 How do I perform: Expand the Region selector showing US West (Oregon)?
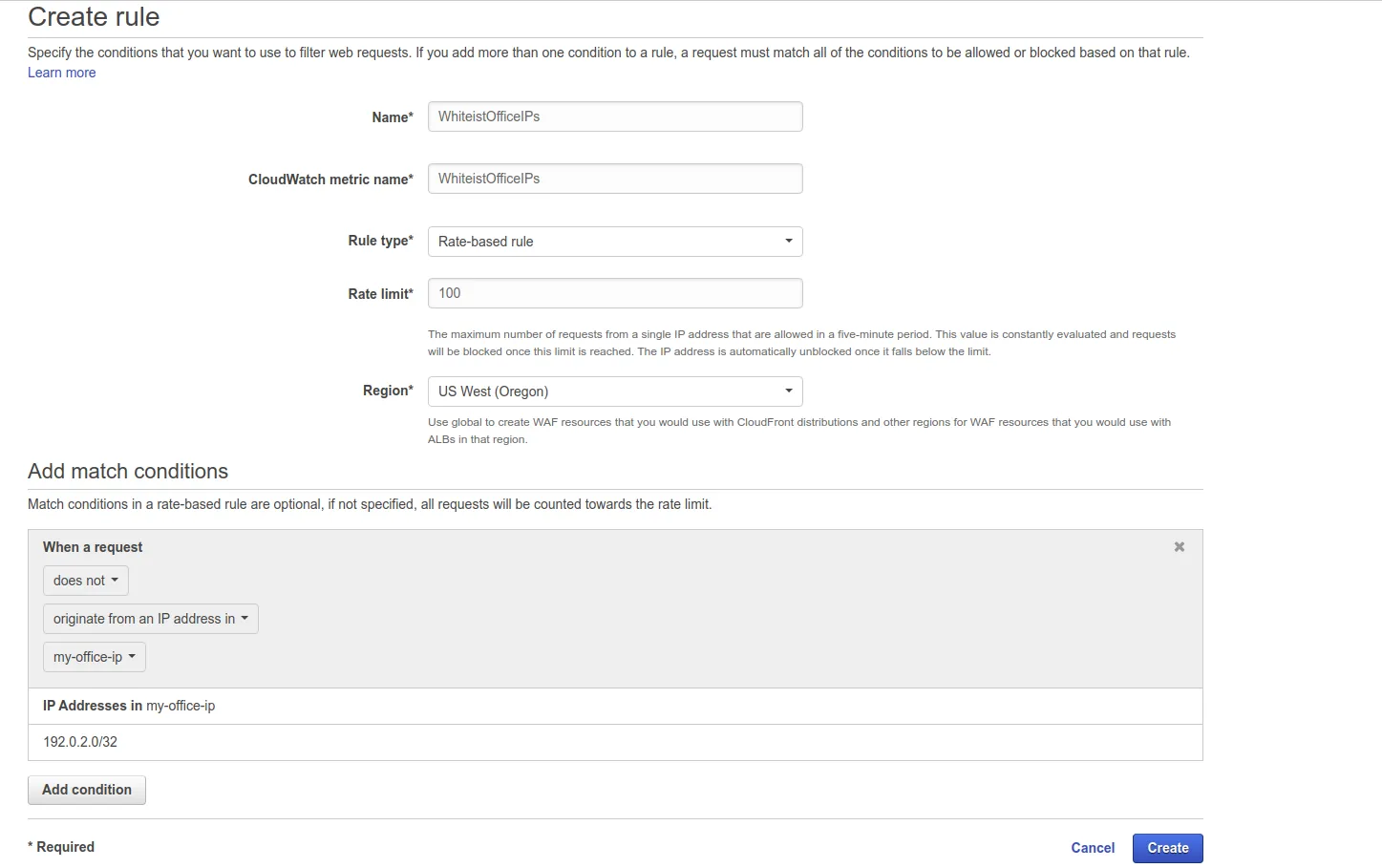click(x=615, y=392)
